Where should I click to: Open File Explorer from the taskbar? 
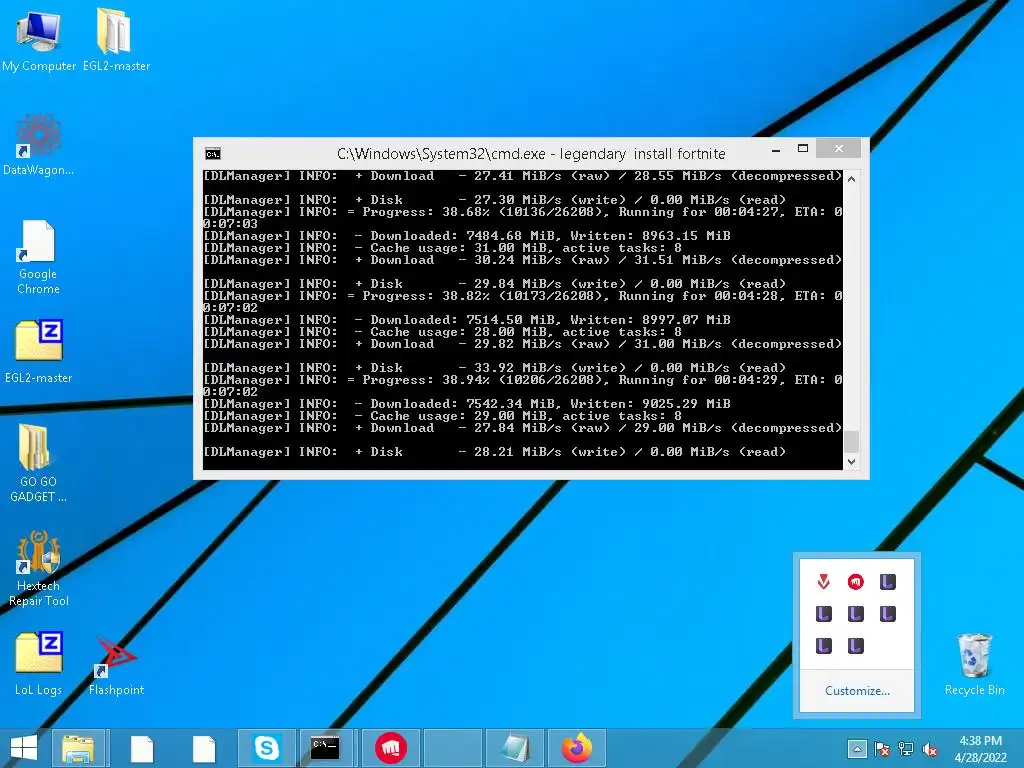pos(78,748)
